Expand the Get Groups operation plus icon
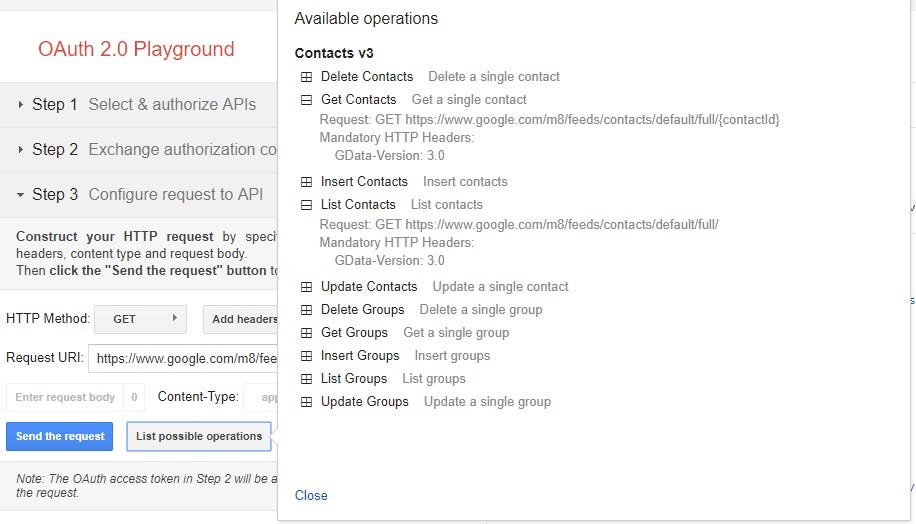The height and width of the screenshot is (524, 916). [x=306, y=333]
